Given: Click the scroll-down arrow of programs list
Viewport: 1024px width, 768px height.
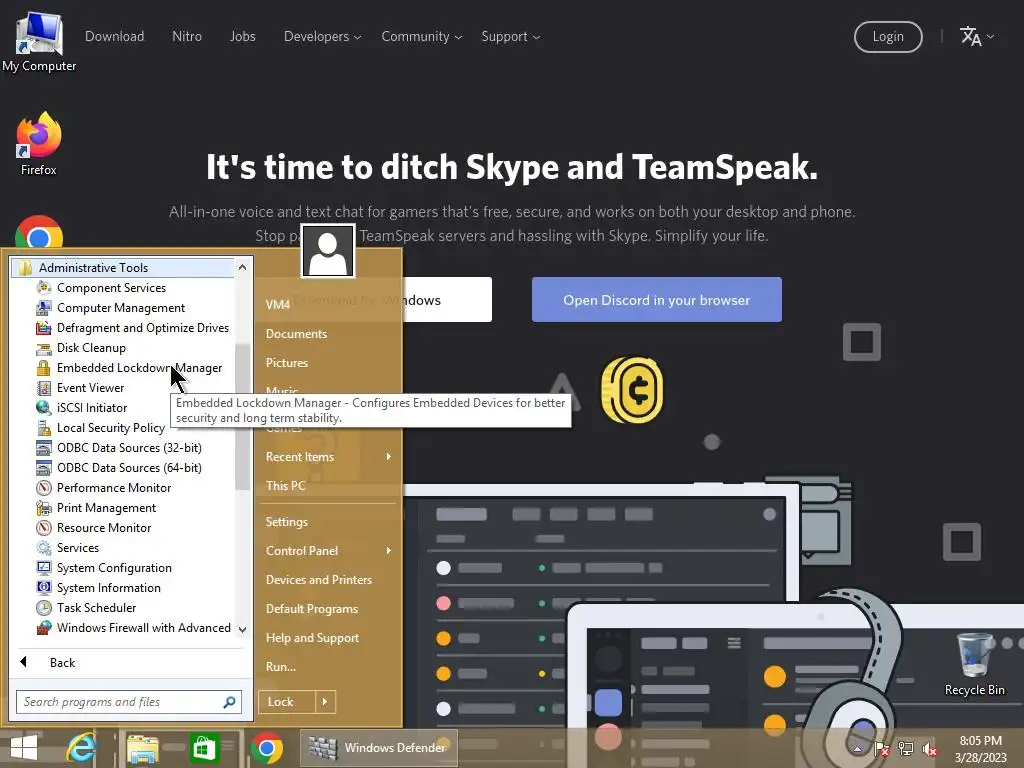Looking at the screenshot, I should tap(242, 630).
